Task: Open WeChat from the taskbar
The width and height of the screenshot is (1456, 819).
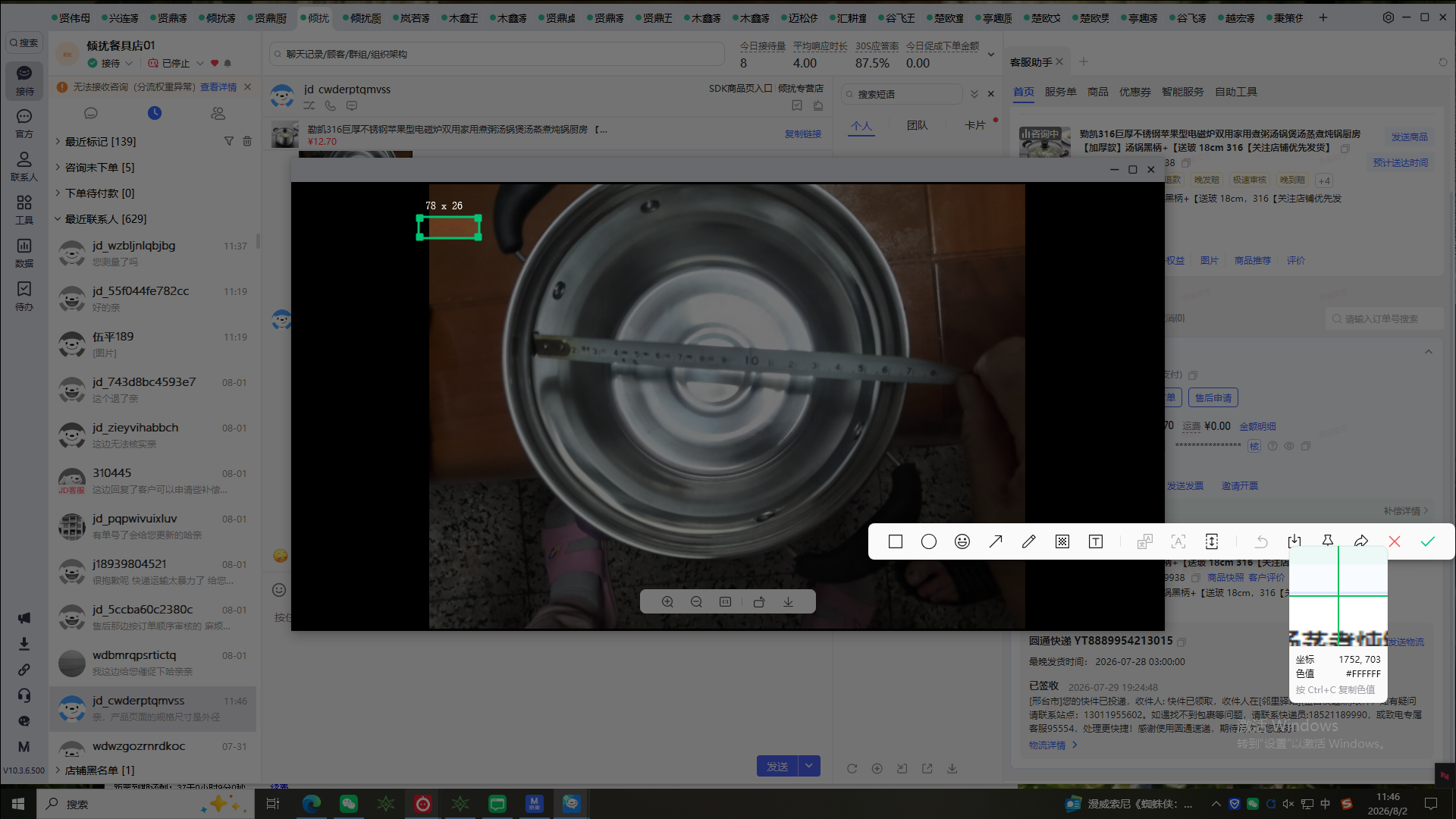Action: (349, 803)
